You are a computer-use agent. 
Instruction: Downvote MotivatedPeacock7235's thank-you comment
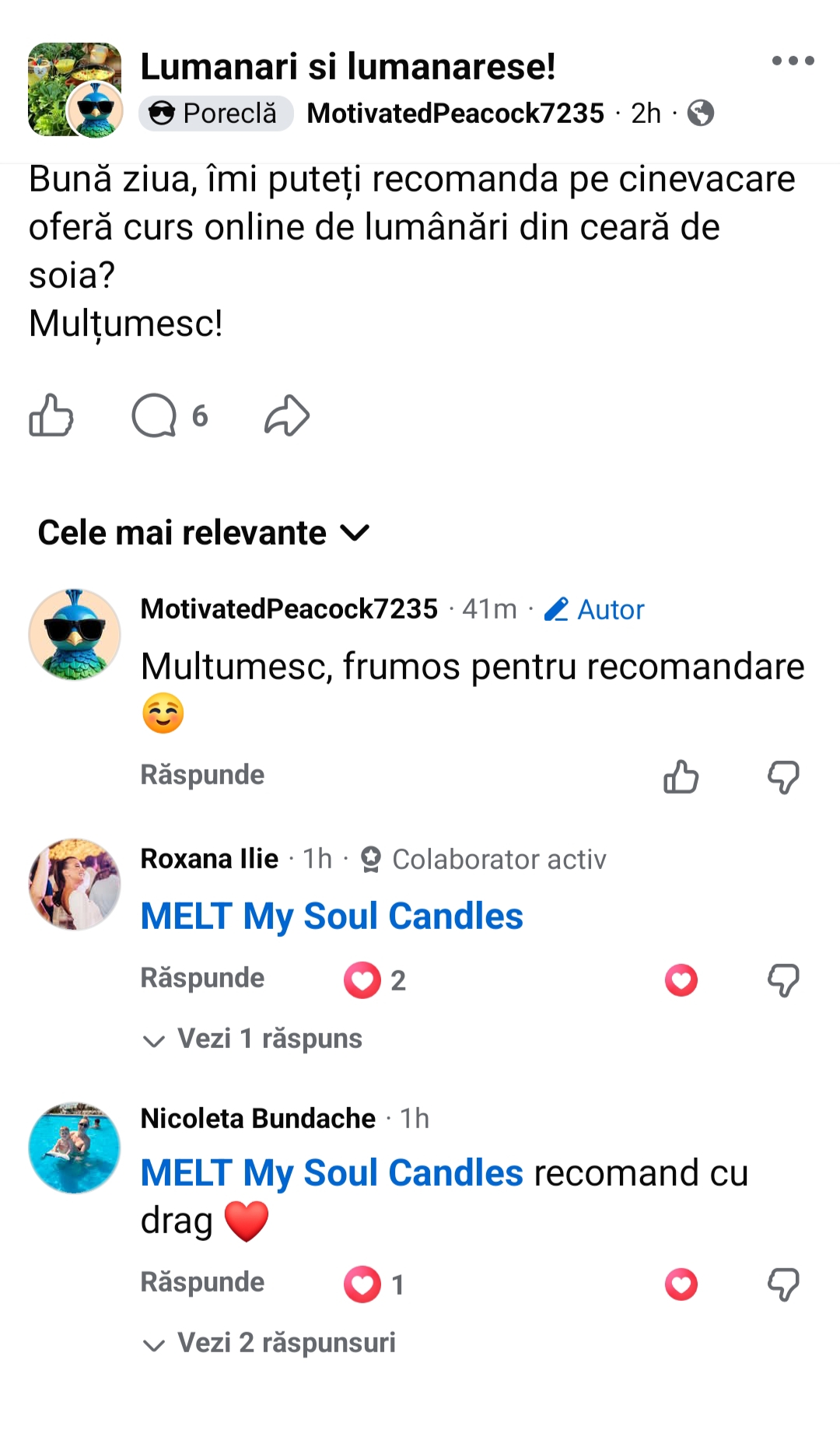coord(783,776)
